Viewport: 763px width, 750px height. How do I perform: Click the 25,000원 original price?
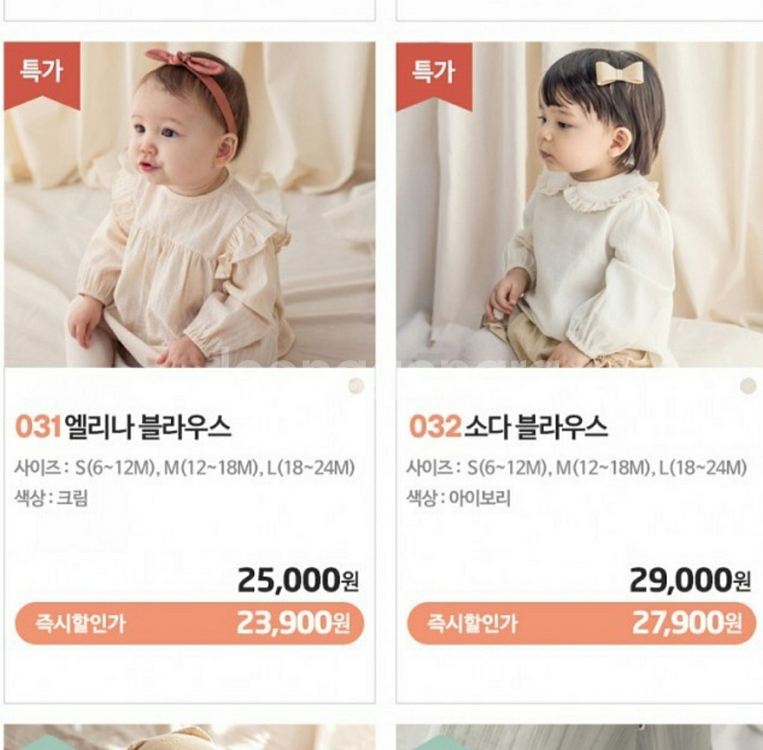click(x=298, y=580)
